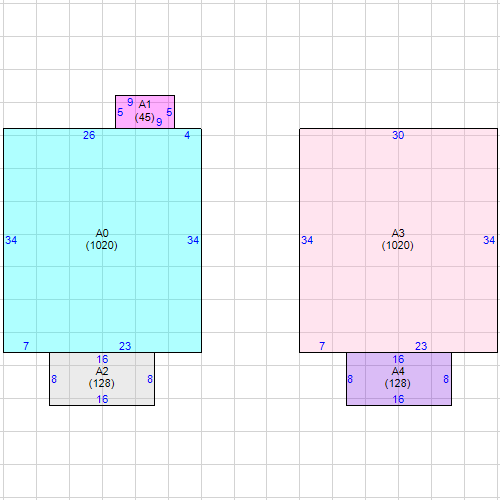Pick the 34 dimension on A0's left side

click(x=11, y=240)
